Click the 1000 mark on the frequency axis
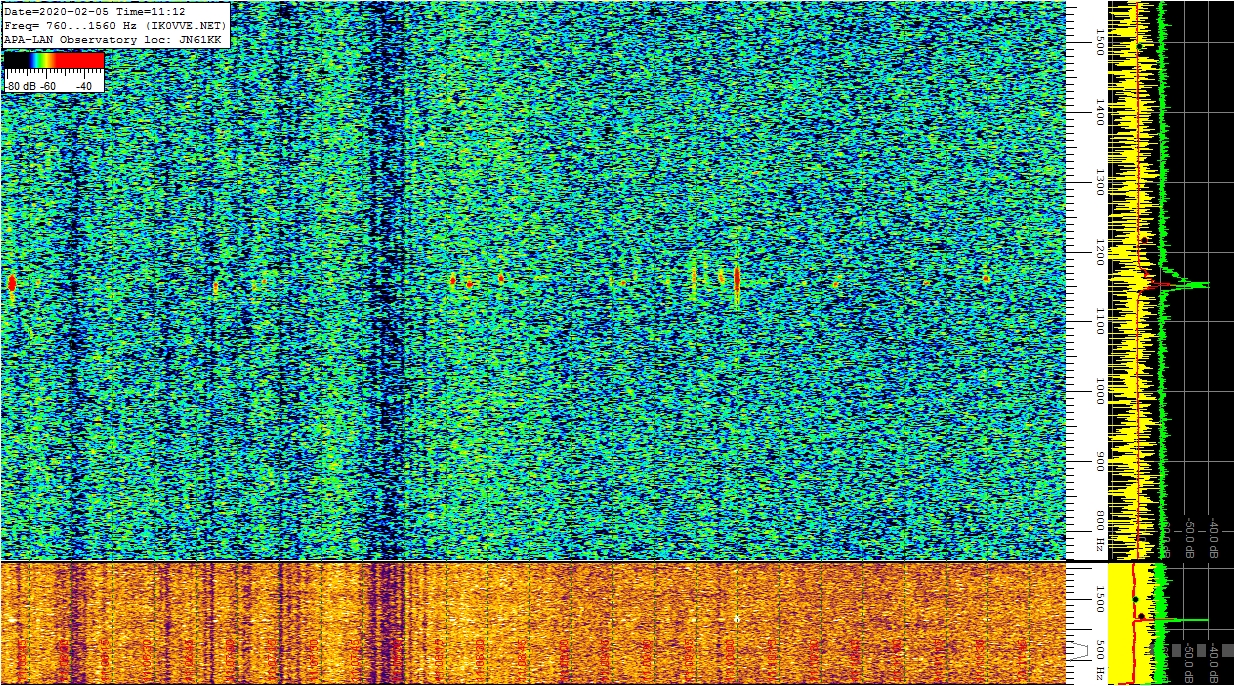 coord(1099,391)
